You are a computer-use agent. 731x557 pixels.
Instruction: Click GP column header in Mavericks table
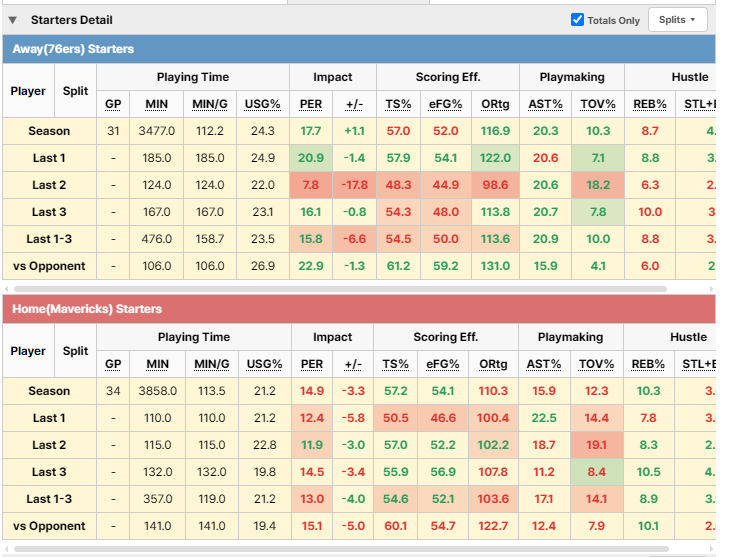point(113,364)
